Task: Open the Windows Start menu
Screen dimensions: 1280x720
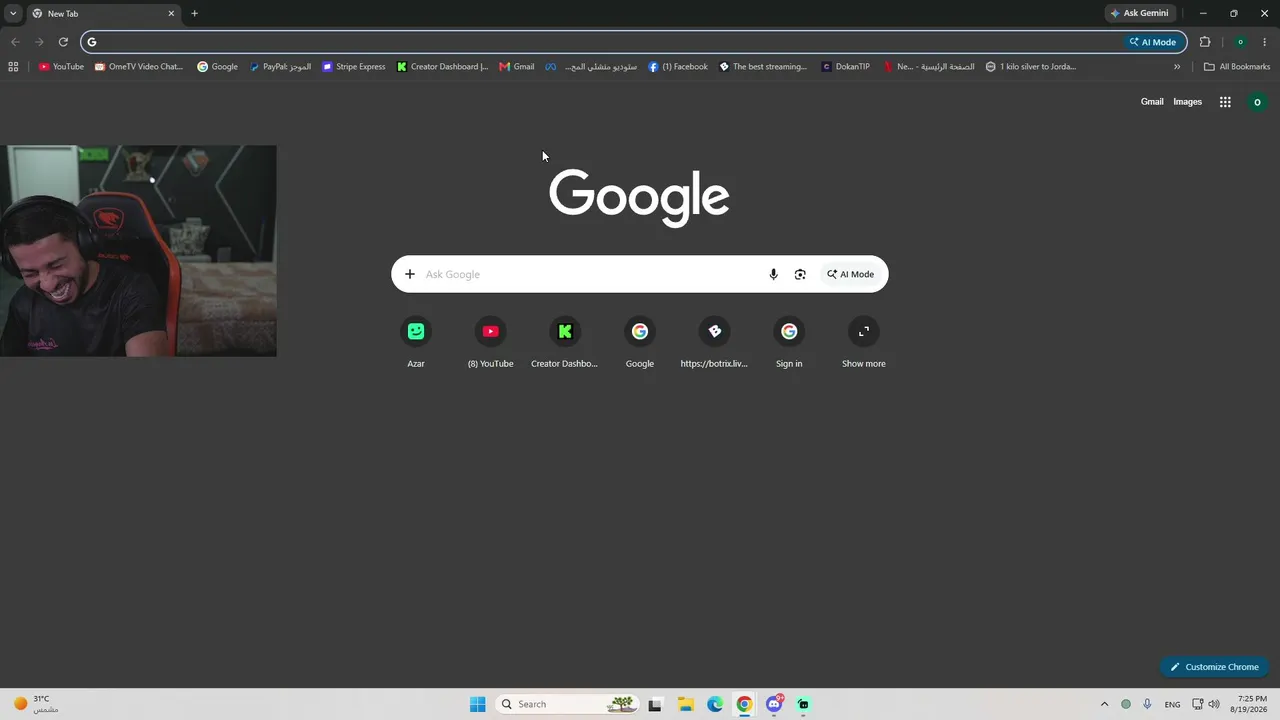Action: 478,704
